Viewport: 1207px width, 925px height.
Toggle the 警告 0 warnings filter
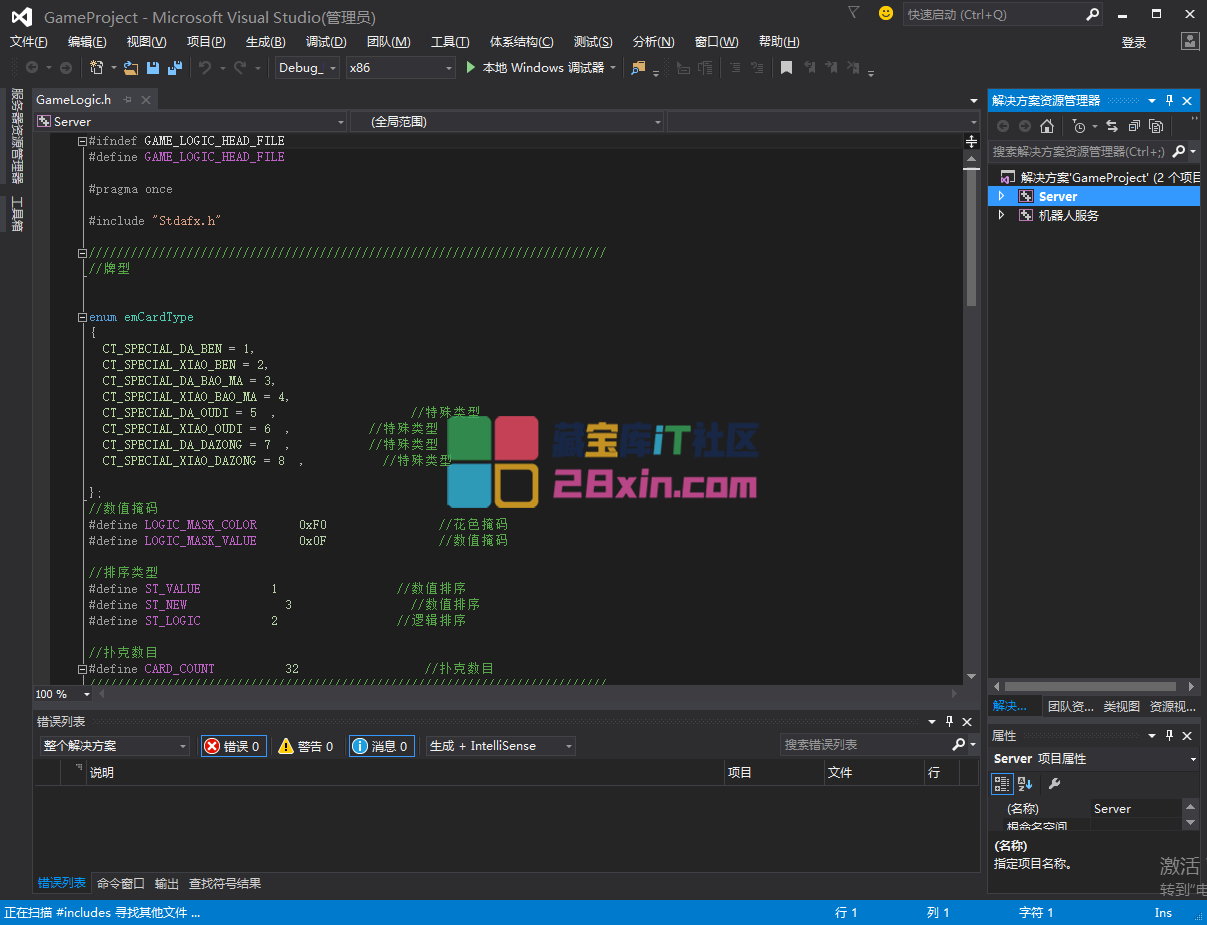coord(307,746)
